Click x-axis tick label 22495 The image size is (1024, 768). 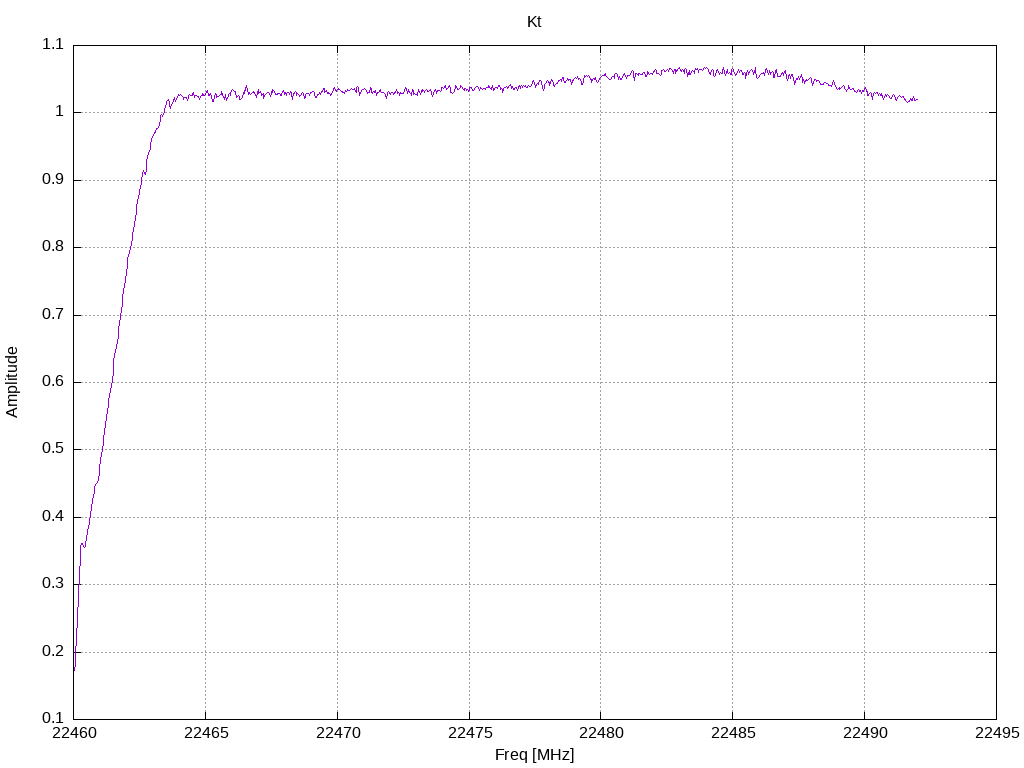pos(997,733)
